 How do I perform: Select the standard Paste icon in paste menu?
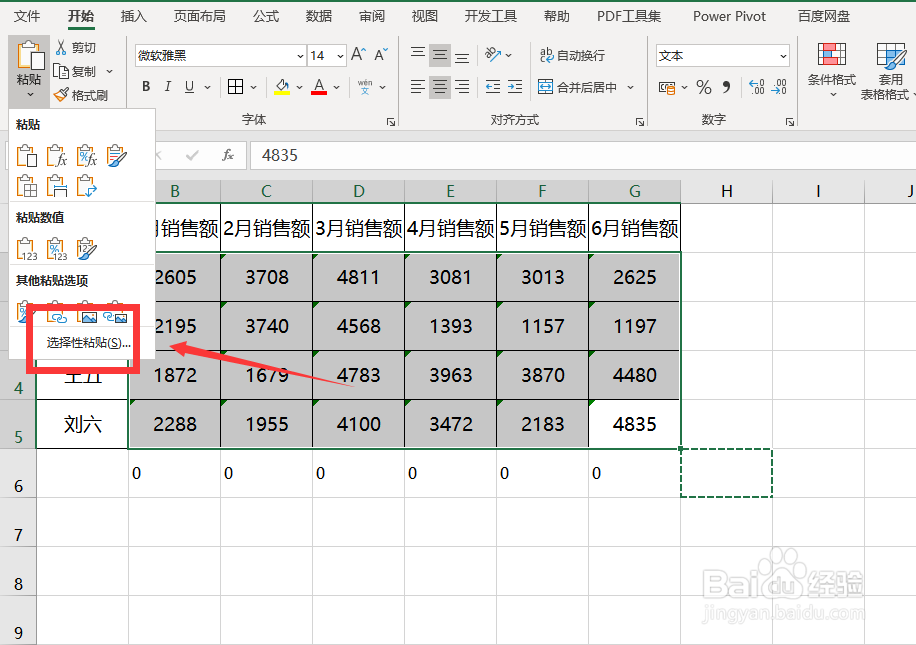click(27, 156)
